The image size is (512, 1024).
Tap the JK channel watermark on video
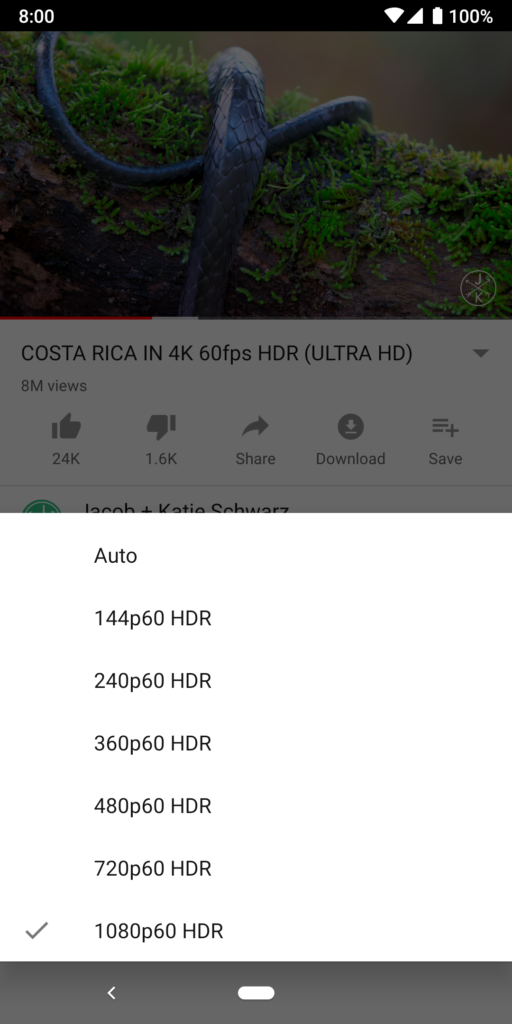[478, 288]
